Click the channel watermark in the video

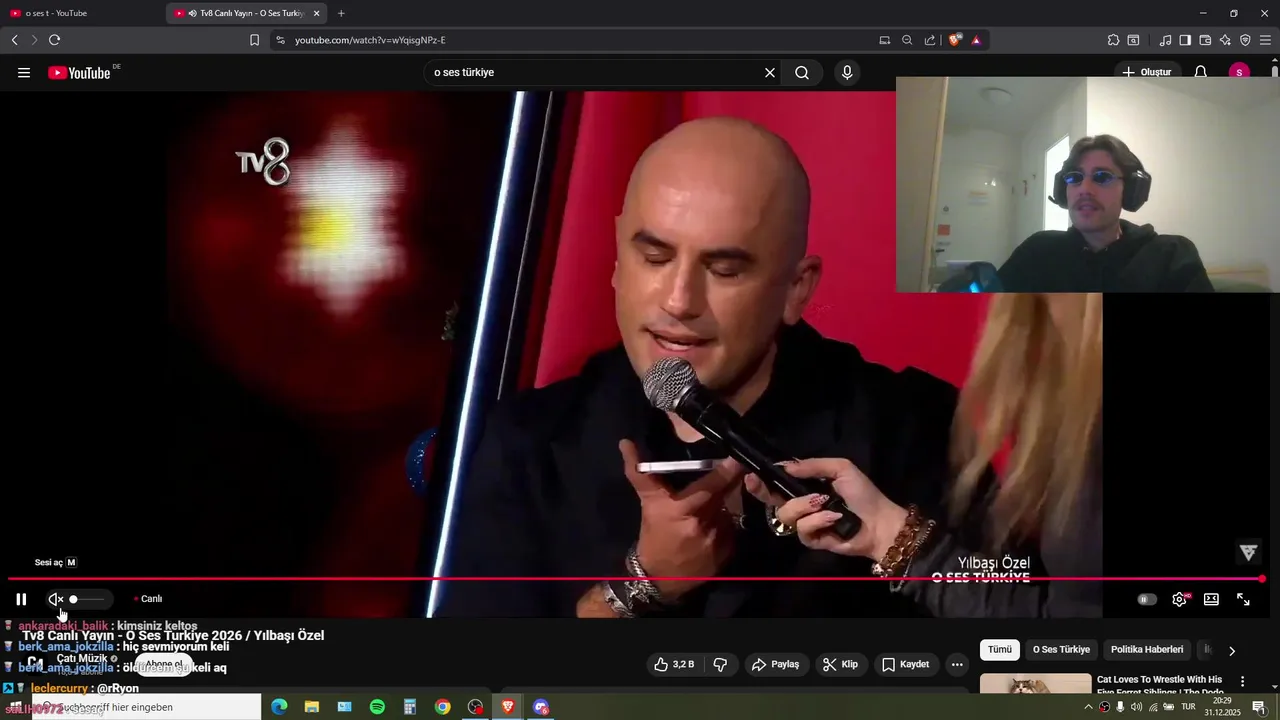(x=1248, y=552)
